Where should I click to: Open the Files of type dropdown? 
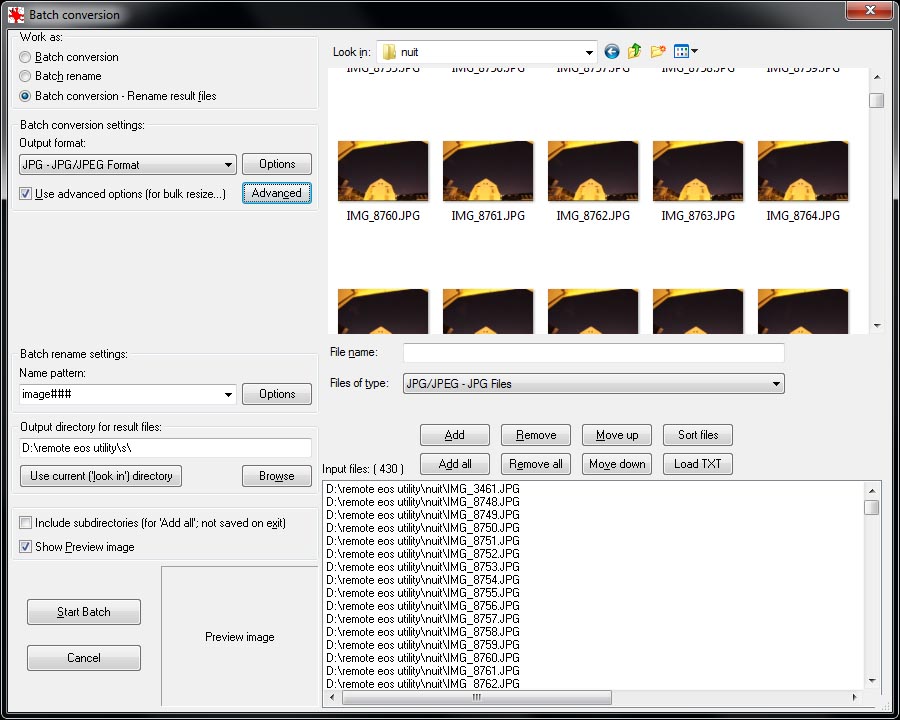tap(776, 384)
